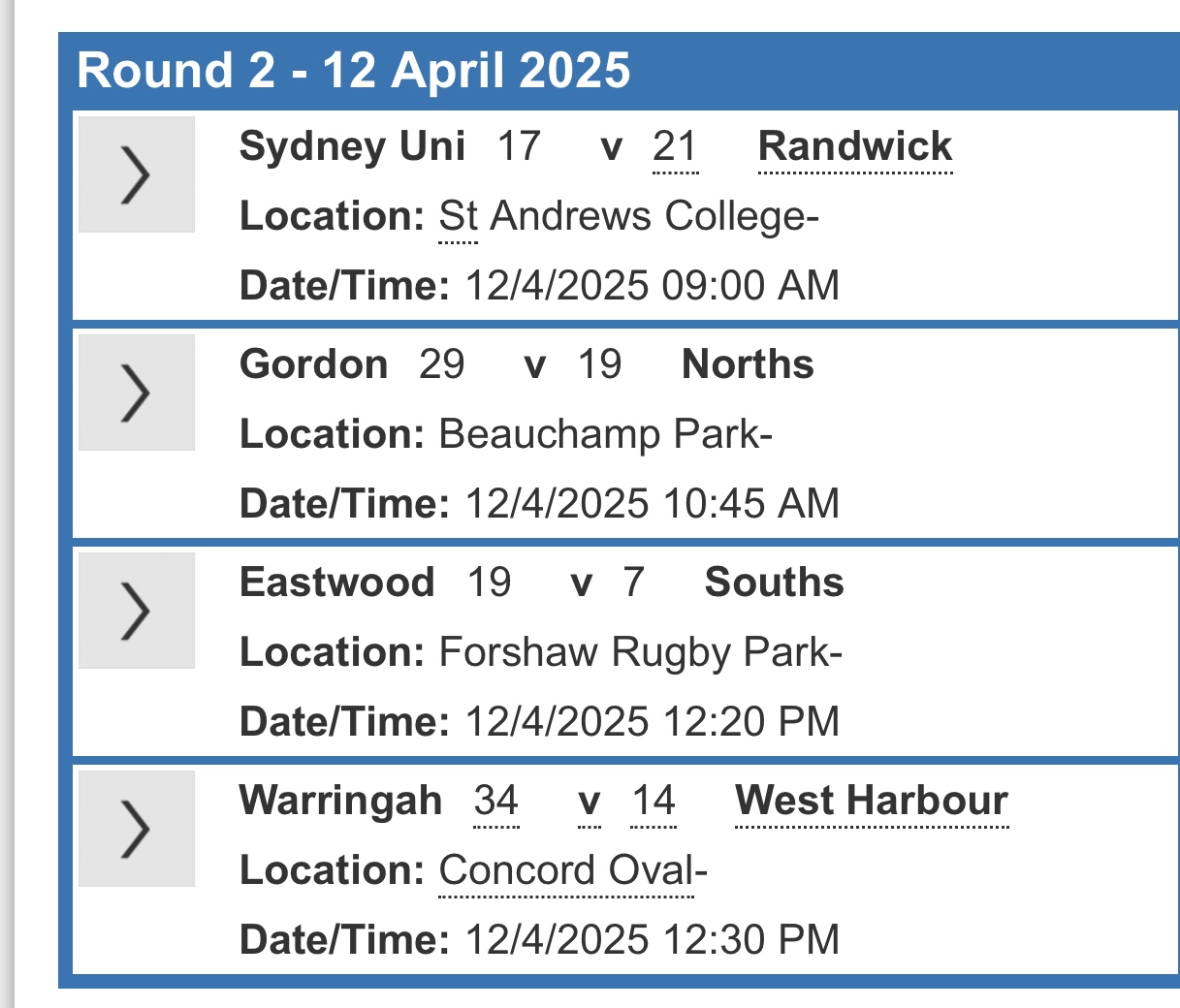
Task: Expand the Gordon v Norths match details
Action: [x=137, y=393]
